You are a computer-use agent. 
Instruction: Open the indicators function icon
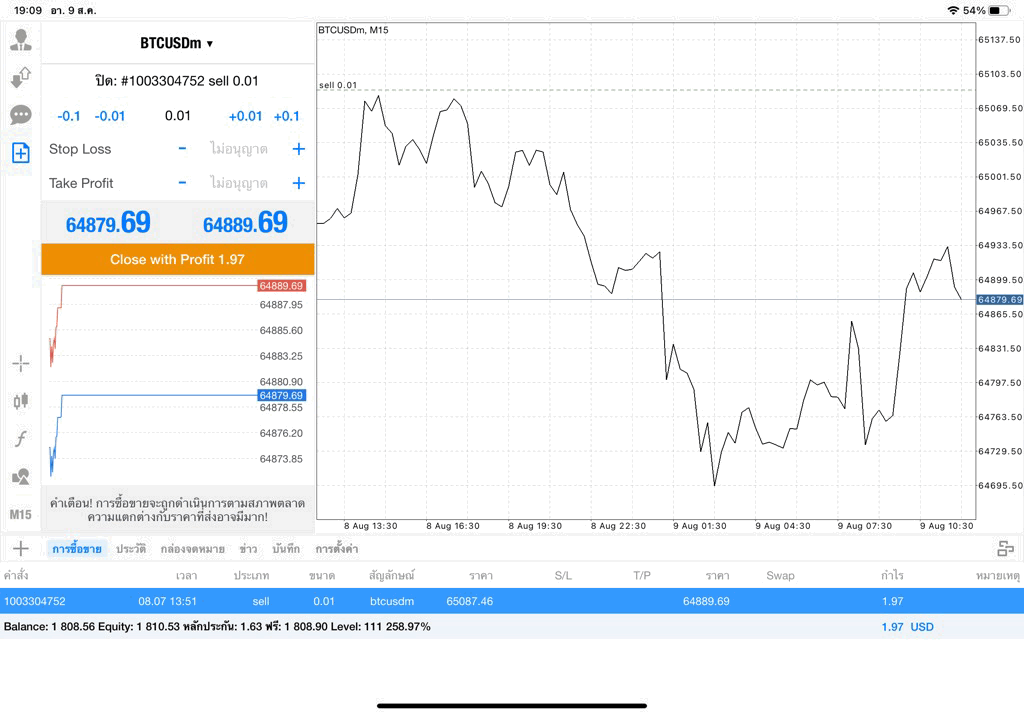(20, 438)
